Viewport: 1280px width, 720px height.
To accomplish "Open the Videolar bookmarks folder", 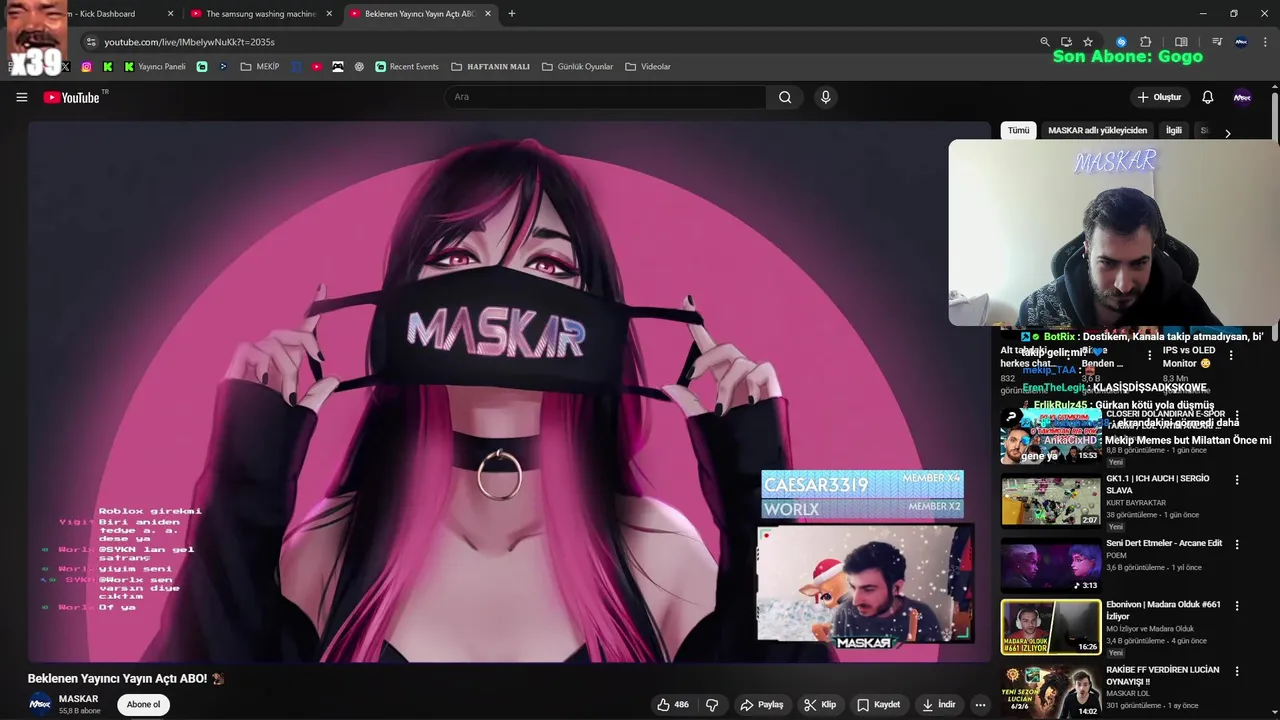I will pos(648,67).
